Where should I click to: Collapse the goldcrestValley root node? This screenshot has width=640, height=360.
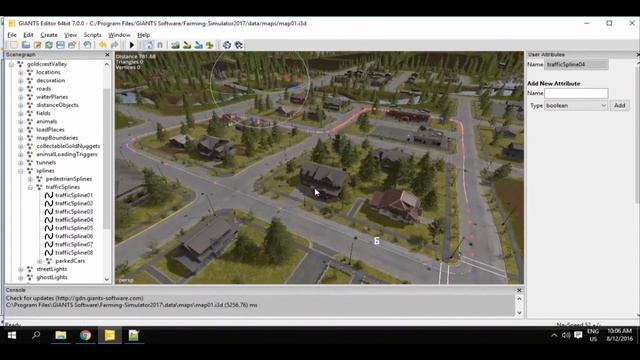(11, 64)
